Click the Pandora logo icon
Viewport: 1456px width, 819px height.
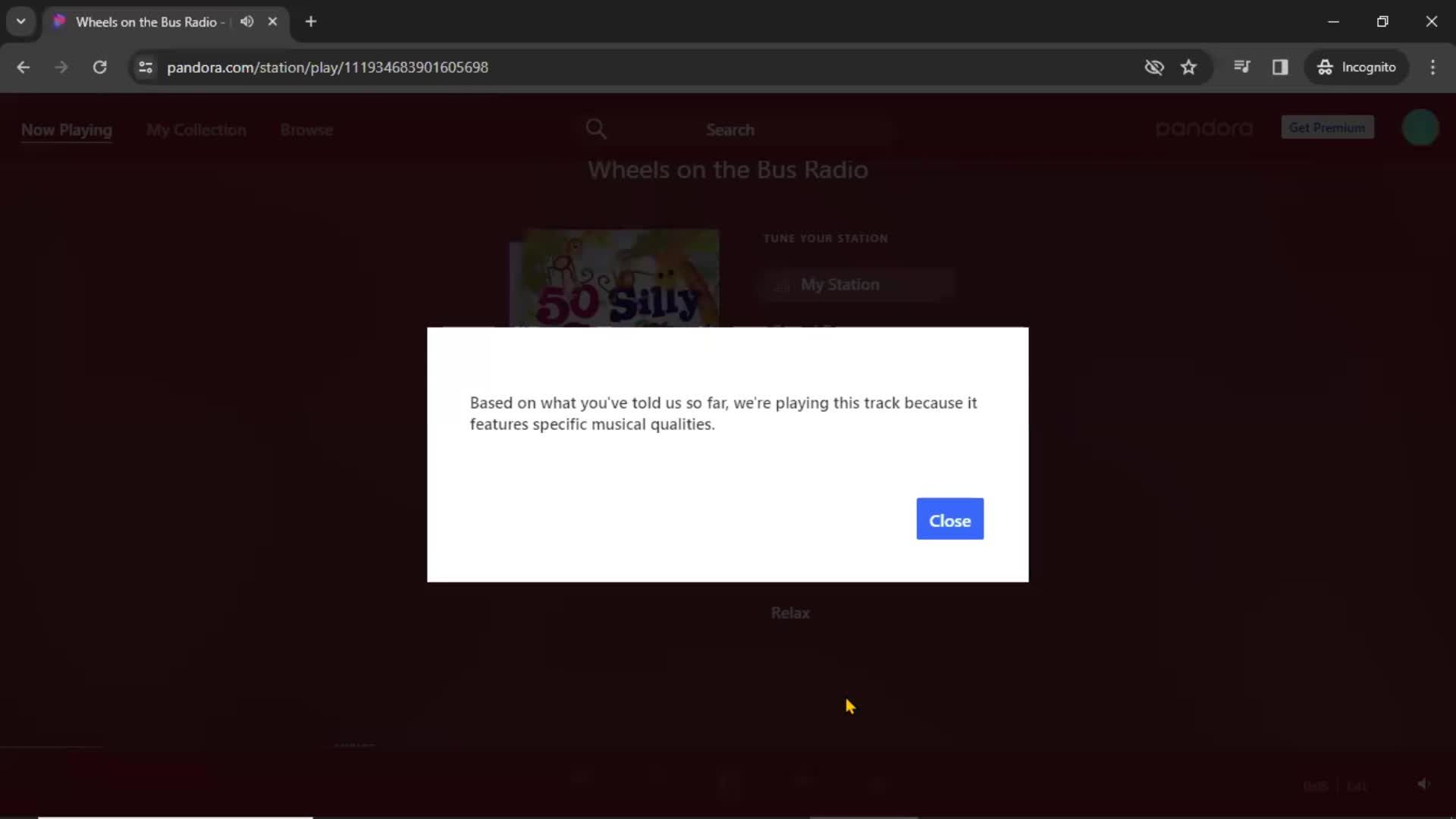pyautogui.click(x=1205, y=128)
